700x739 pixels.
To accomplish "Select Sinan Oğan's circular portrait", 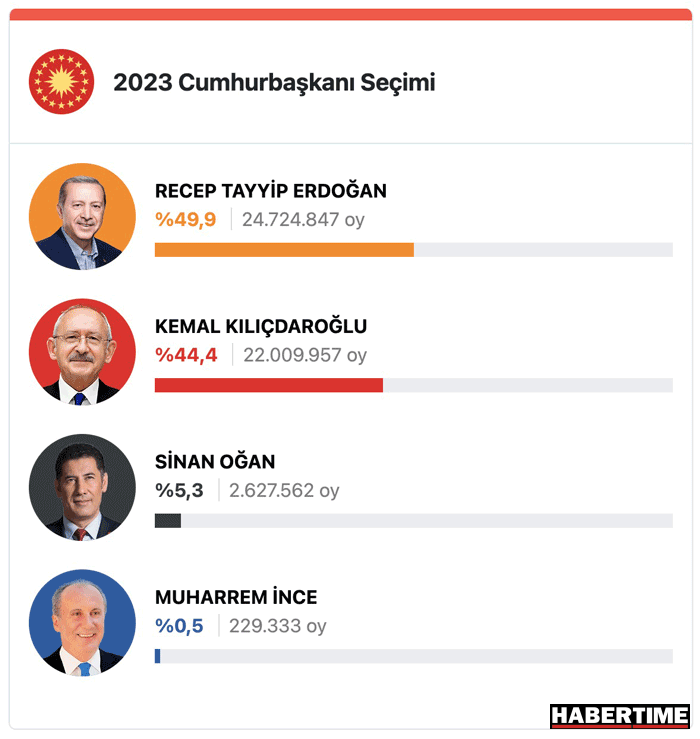I will 82,487.
